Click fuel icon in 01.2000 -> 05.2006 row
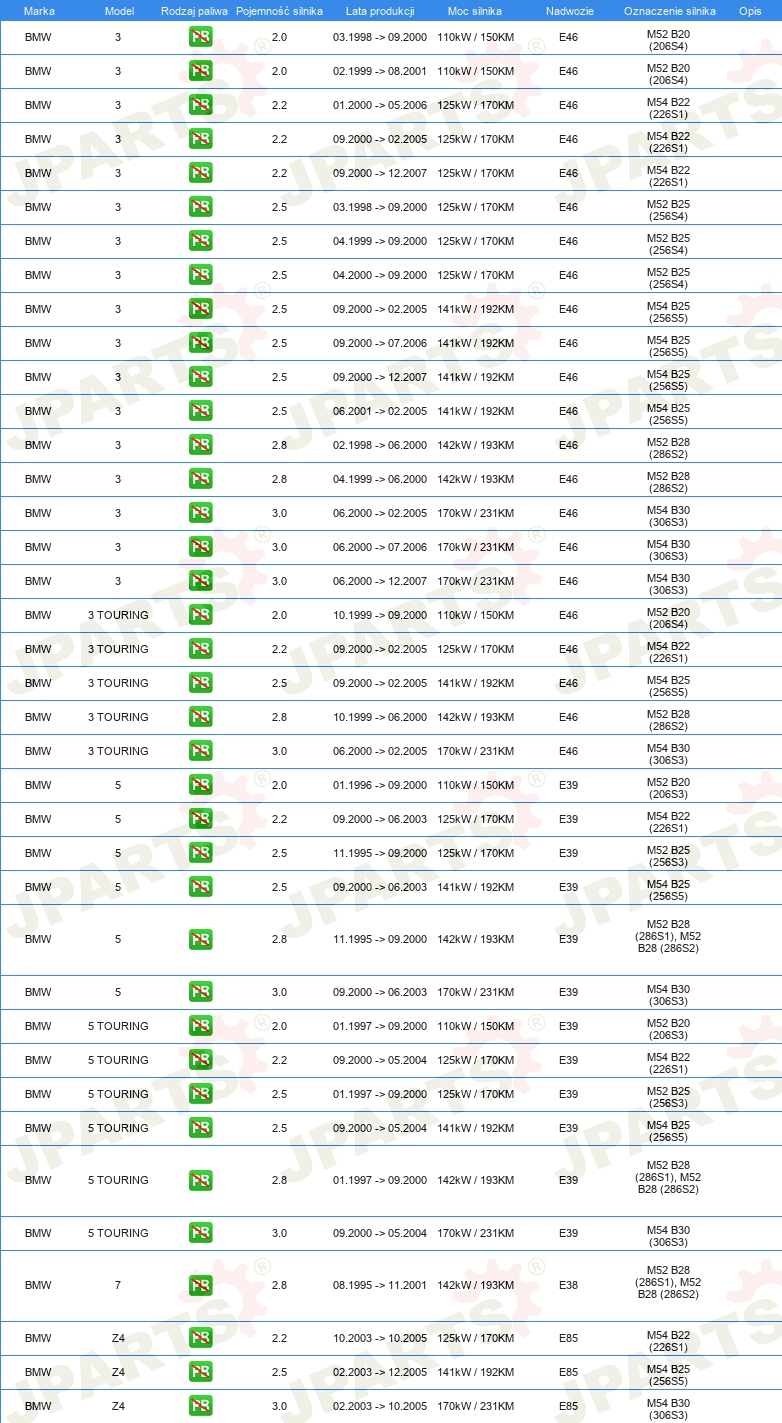The height and width of the screenshot is (1423, 782). tap(200, 105)
